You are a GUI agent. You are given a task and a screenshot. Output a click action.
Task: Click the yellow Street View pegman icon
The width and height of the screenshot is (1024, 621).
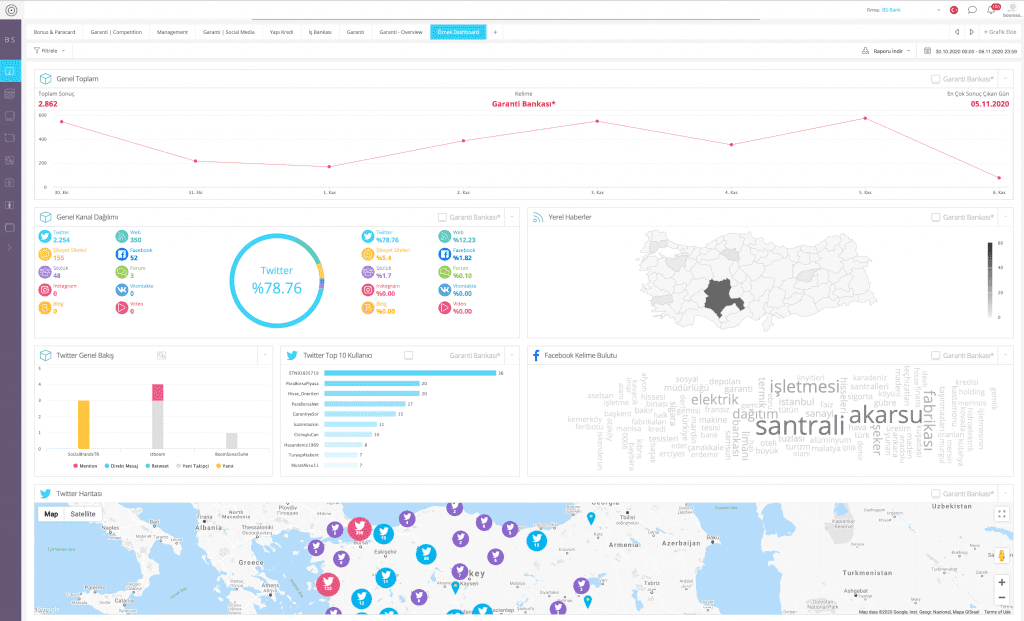(1001, 556)
